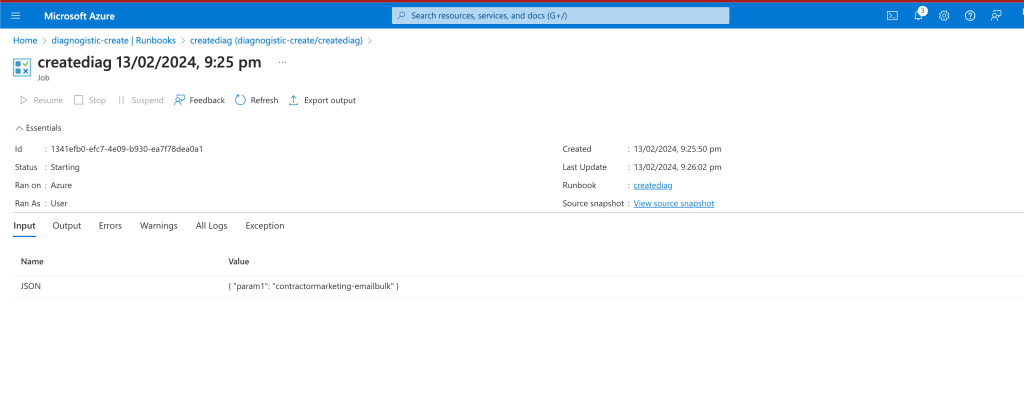The height and width of the screenshot is (408, 1024).
Task: Switch to the Exception tab
Action: [x=265, y=226]
